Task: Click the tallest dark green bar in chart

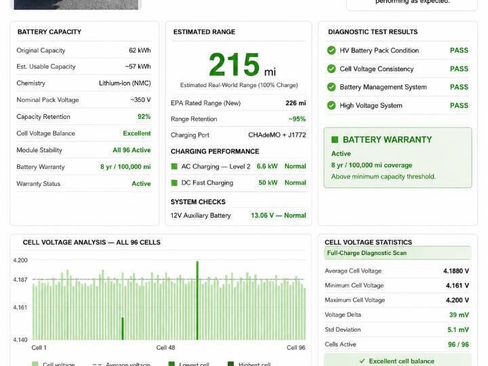Action: pyautogui.click(x=197, y=300)
